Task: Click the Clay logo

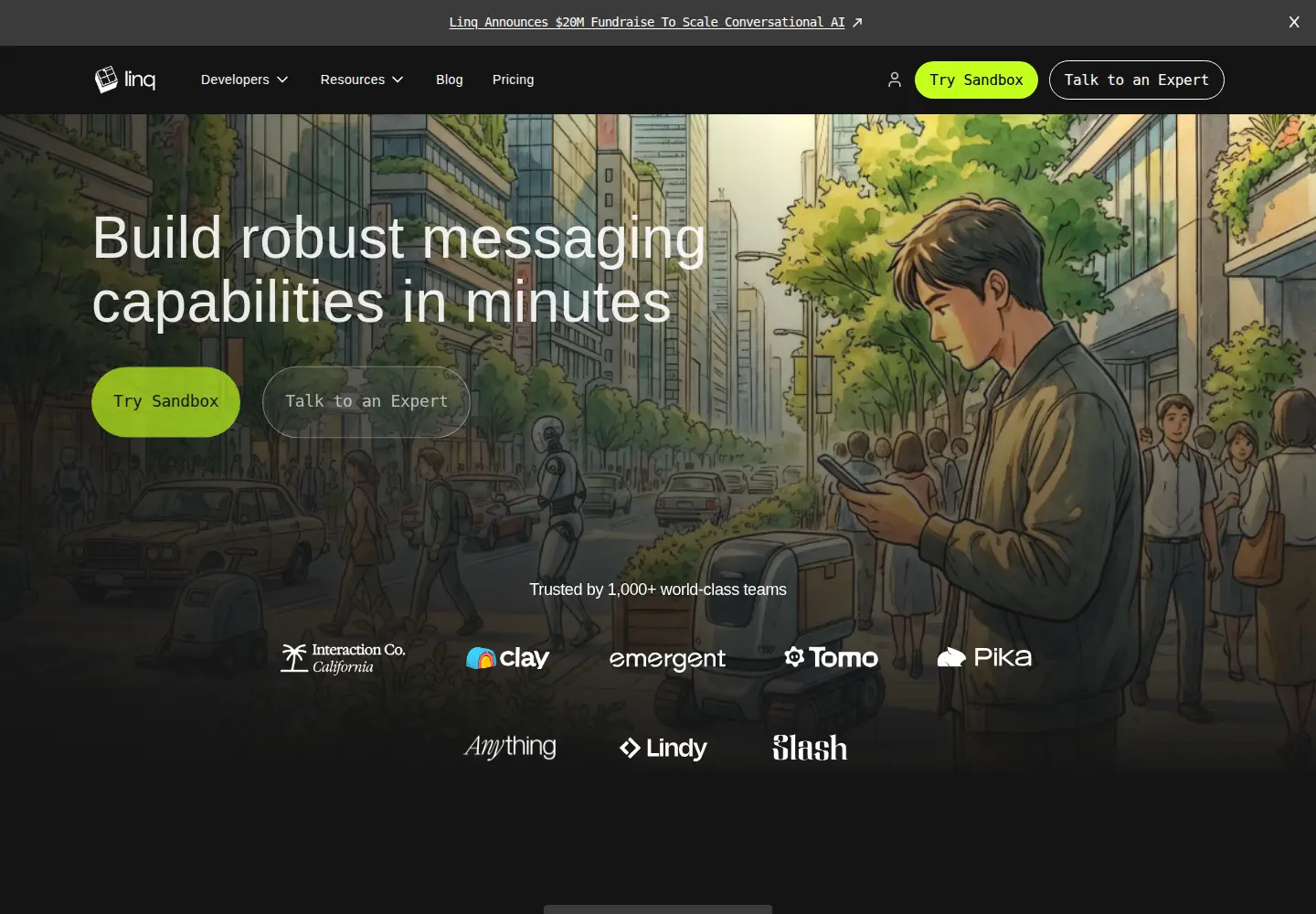Action: (507, 658)
